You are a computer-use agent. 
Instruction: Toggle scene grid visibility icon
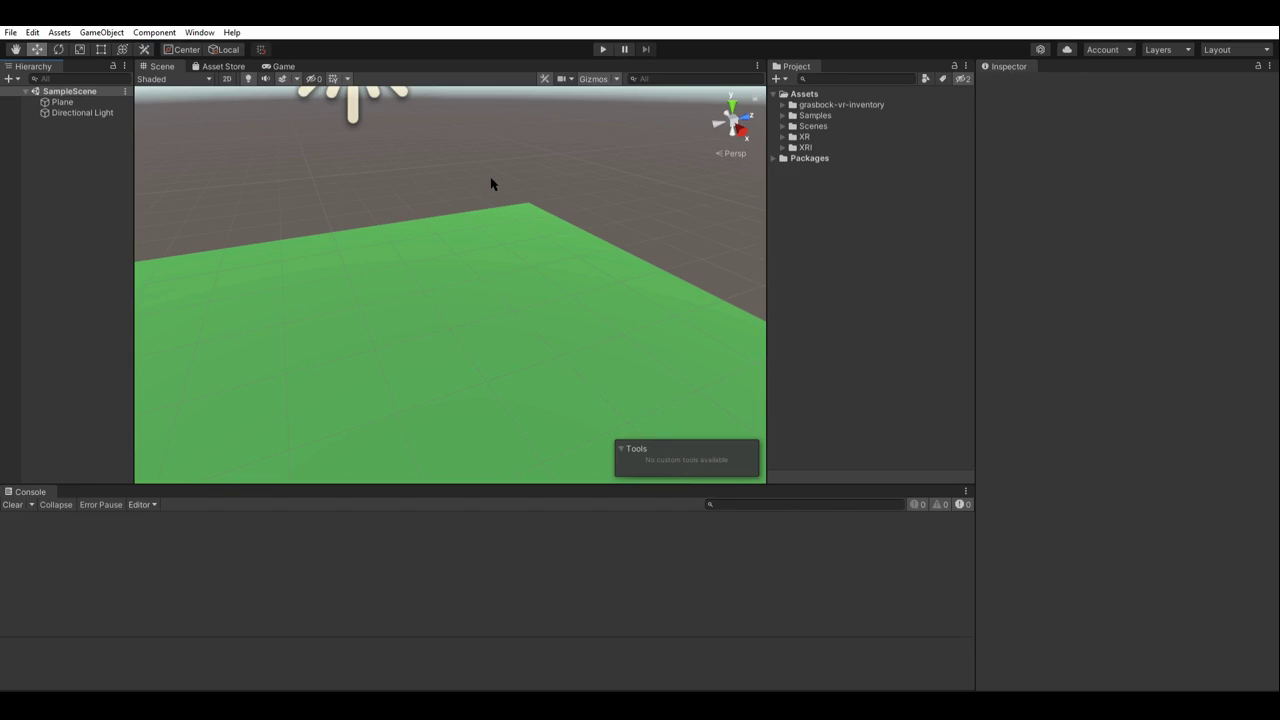pos(334,79)
